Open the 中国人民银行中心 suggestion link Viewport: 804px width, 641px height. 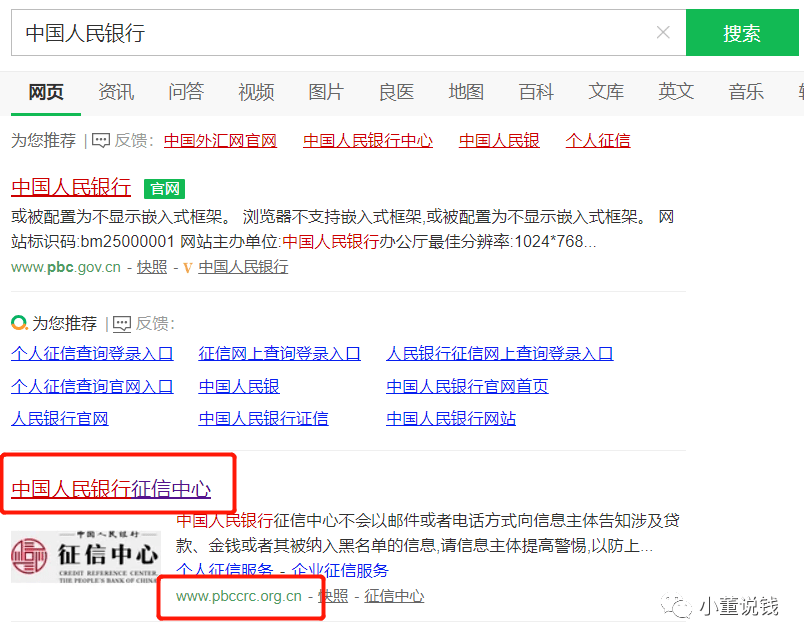tap(368, 141)
